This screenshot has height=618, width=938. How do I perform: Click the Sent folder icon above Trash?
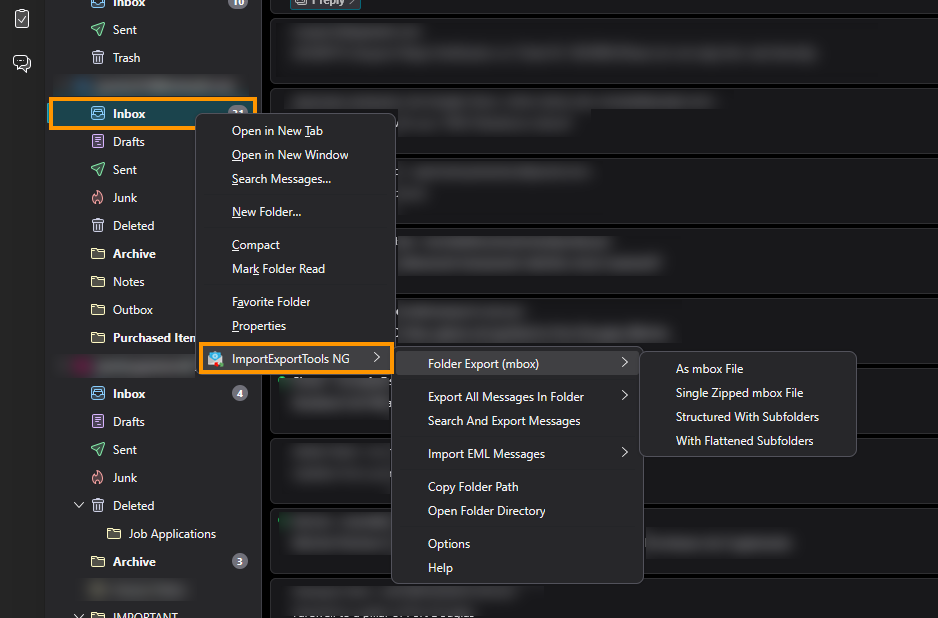tap(98, 29)
